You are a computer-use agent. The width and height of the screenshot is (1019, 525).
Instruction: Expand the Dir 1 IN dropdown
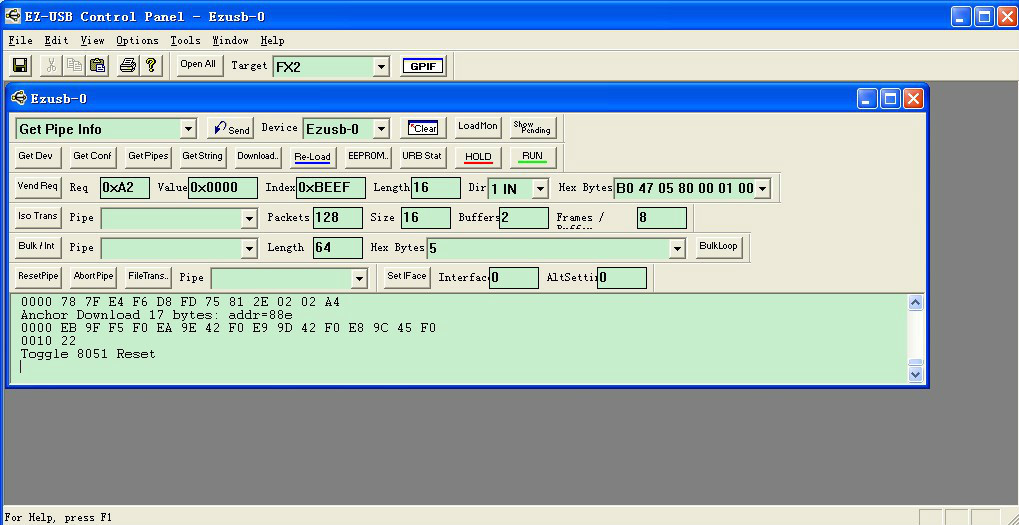tap(540, 189)
